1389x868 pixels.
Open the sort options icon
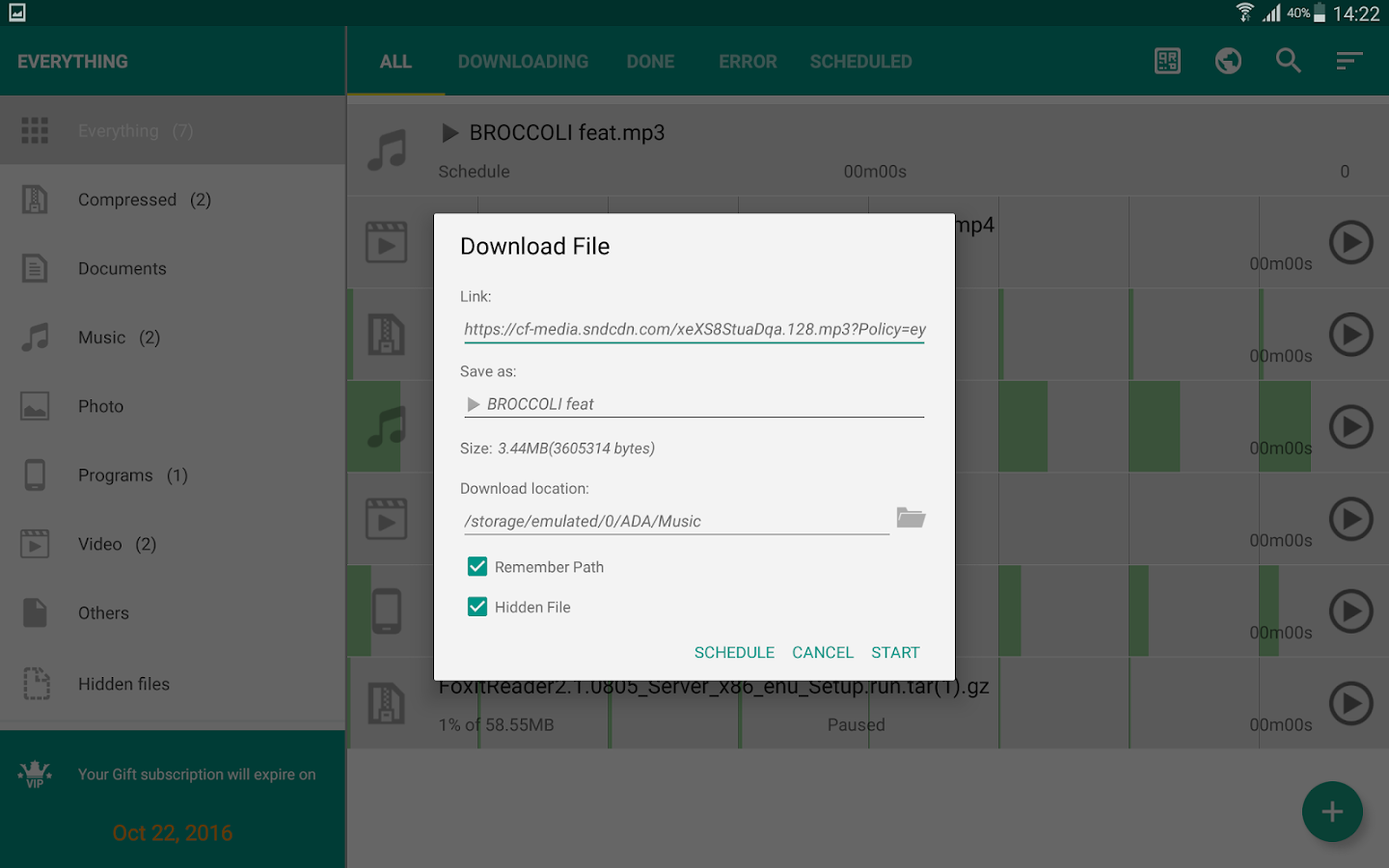pos(1349,61)
